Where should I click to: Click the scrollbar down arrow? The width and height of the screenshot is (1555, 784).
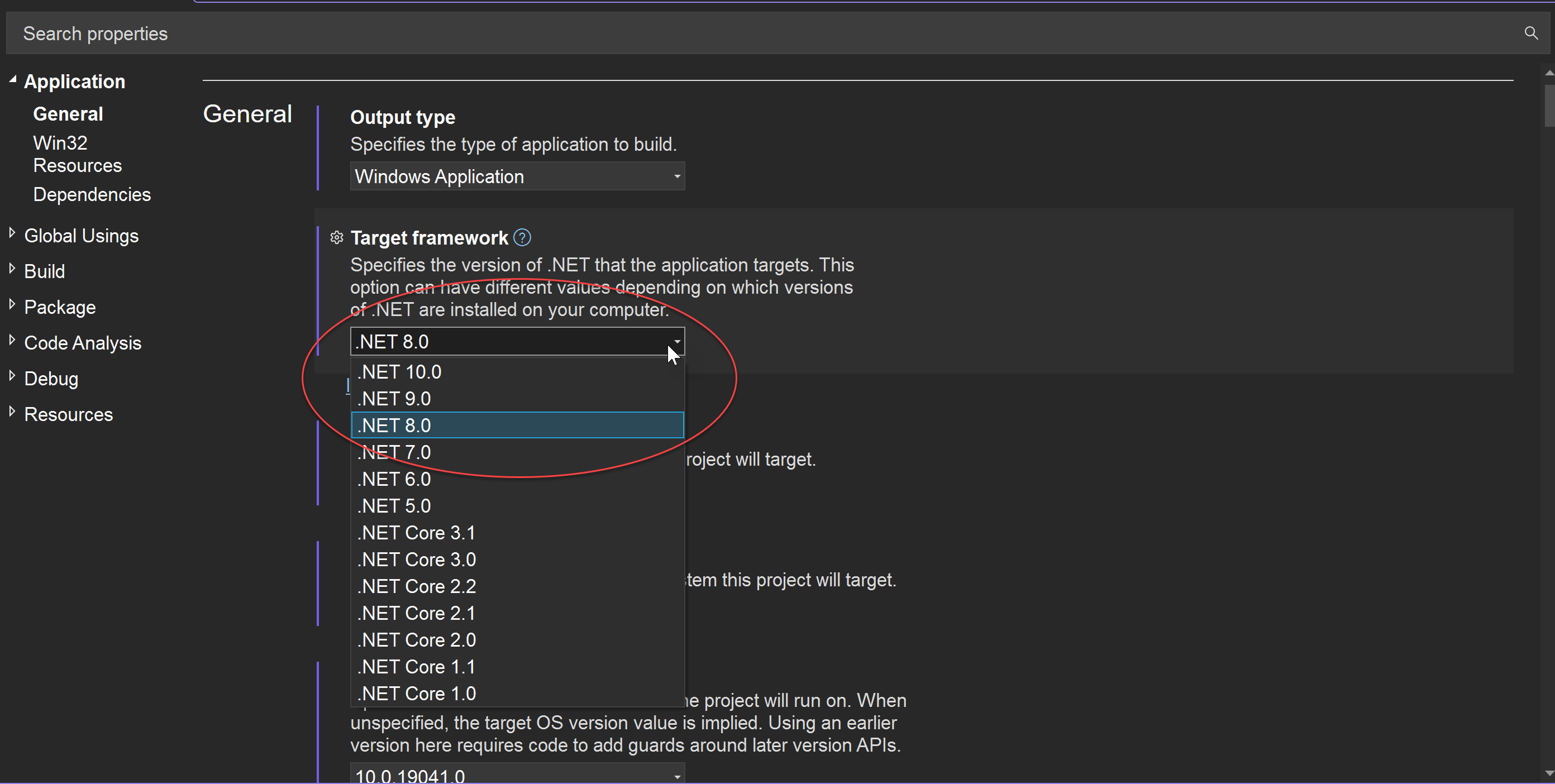tap(1548, 773)
